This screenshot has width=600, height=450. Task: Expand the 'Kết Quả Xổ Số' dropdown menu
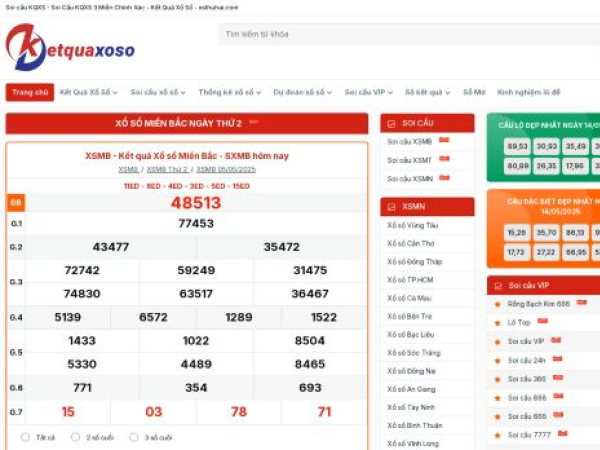coord(88,92)
